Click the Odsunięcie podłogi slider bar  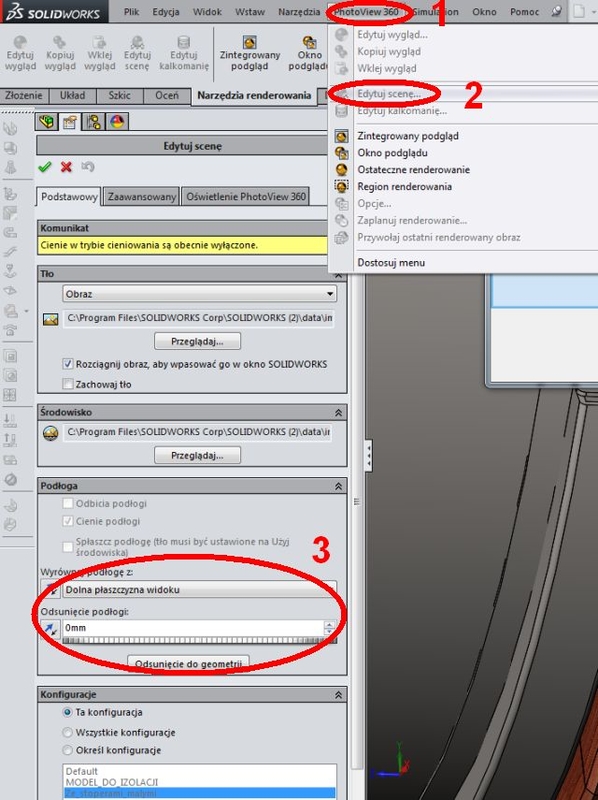[x=200, y=640]
